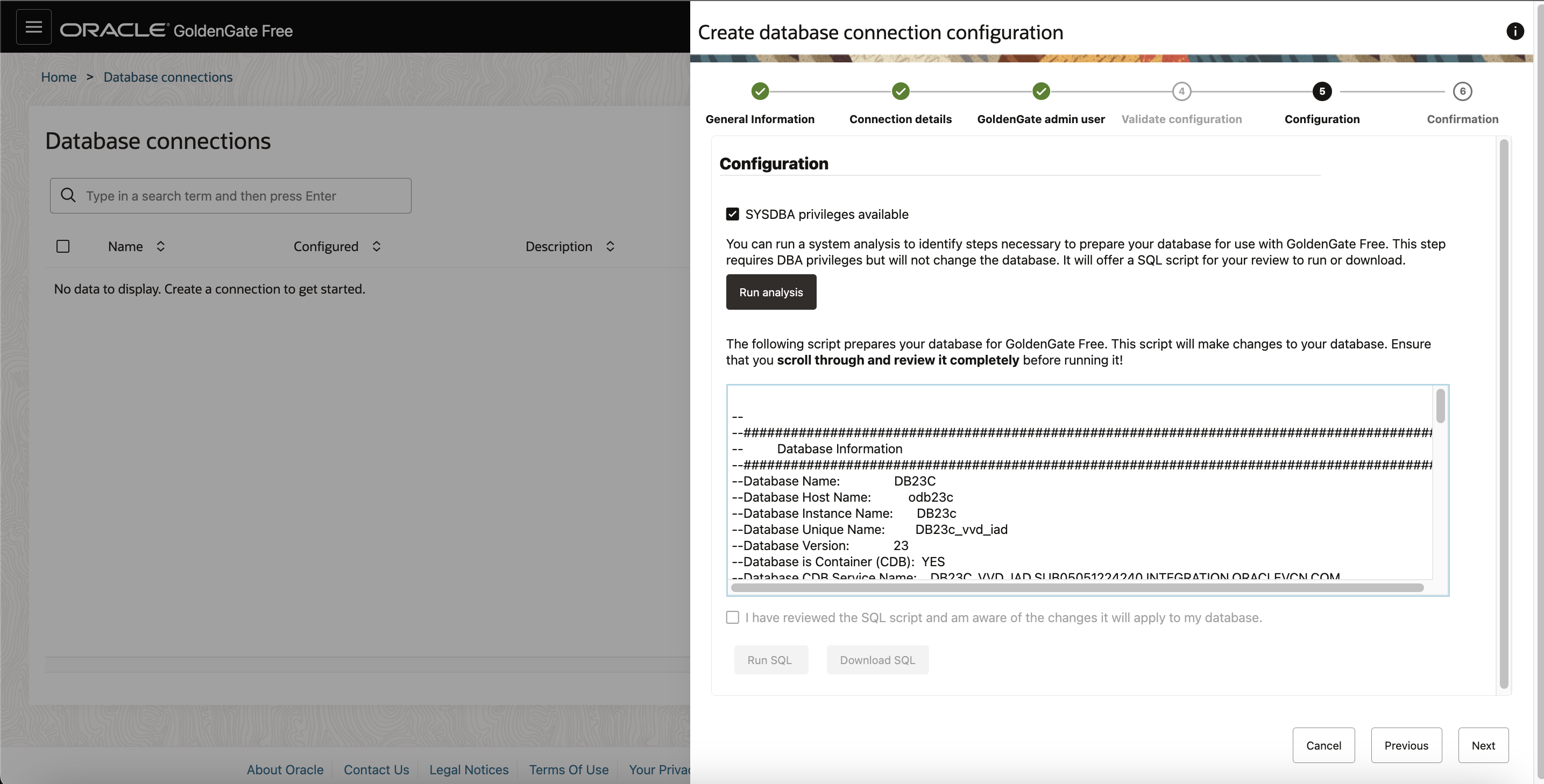Click the General Information step checkmark
This screenshot has height=784, width=1544.
[760, 91]
